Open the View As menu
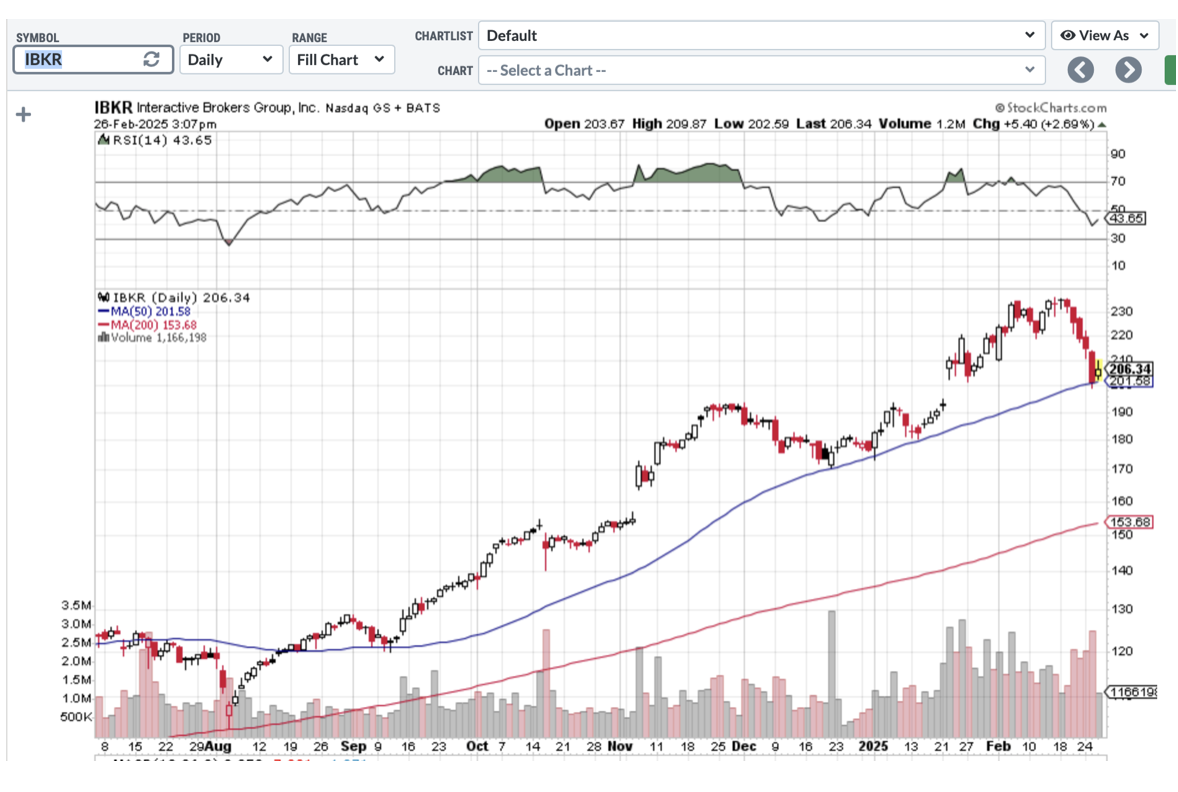This screenshot has width=1178, height=792. click(x=1104, y=35)
